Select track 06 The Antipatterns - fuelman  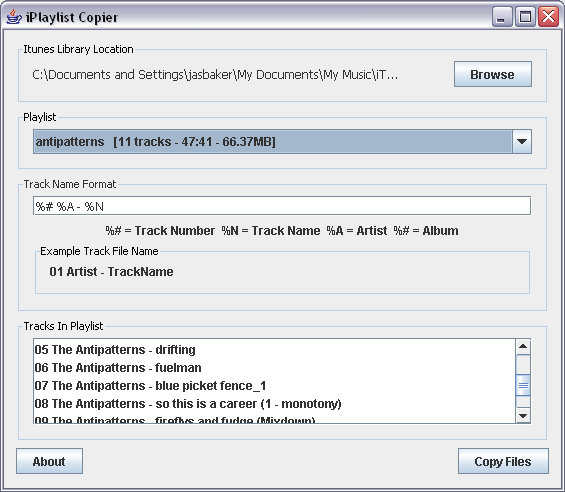[274, 368]
